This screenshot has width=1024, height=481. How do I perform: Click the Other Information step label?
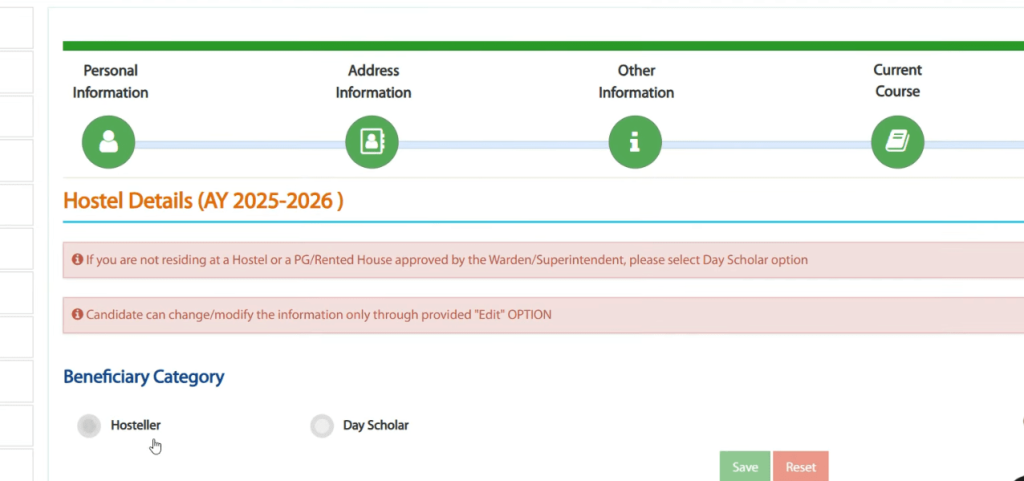636,82
